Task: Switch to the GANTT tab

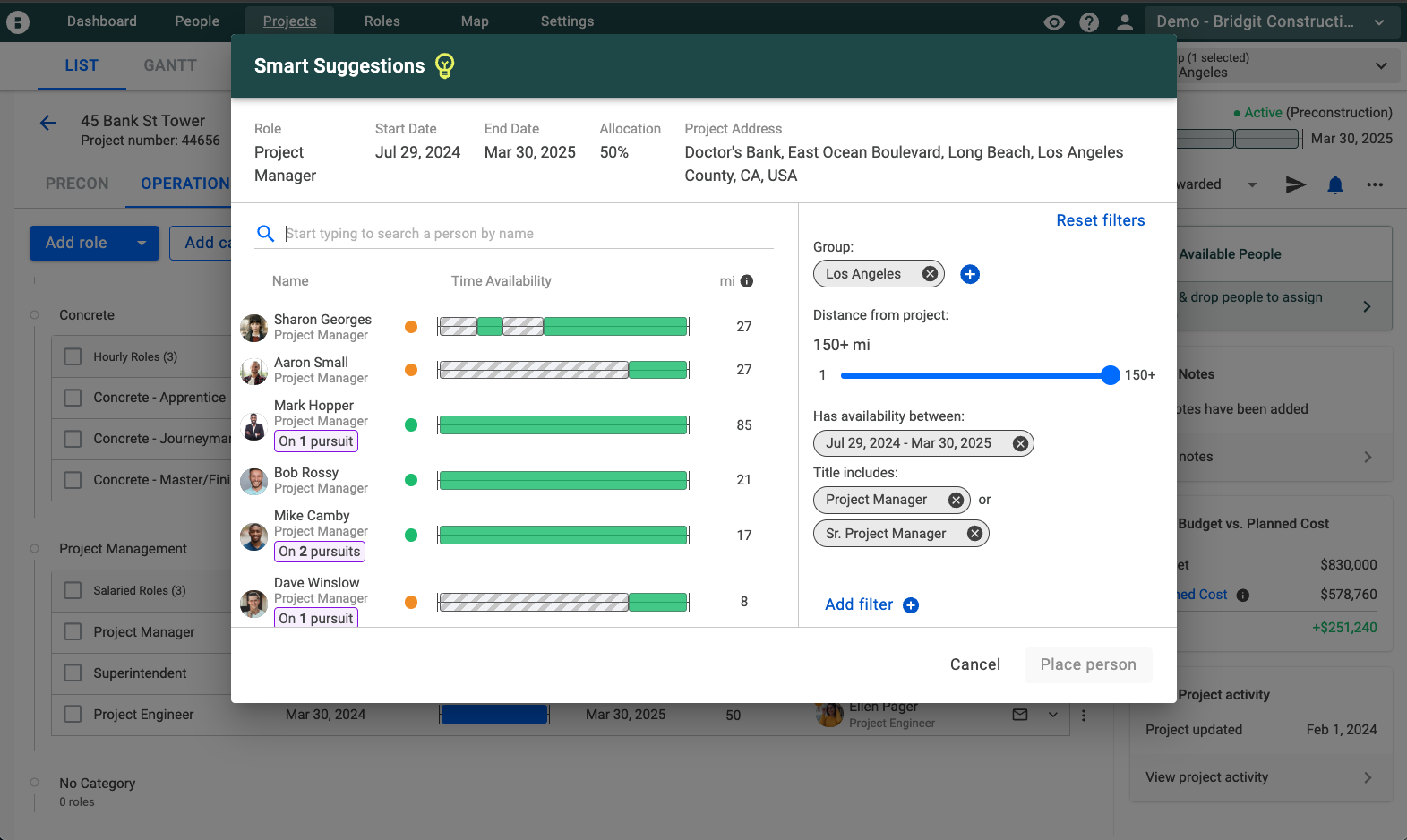Action: pos(170,65)
